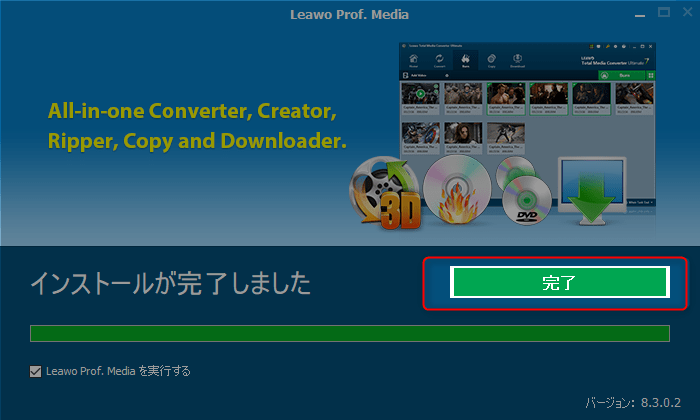
Task: Click the DVD discs icon
Action: coord(524,191)
